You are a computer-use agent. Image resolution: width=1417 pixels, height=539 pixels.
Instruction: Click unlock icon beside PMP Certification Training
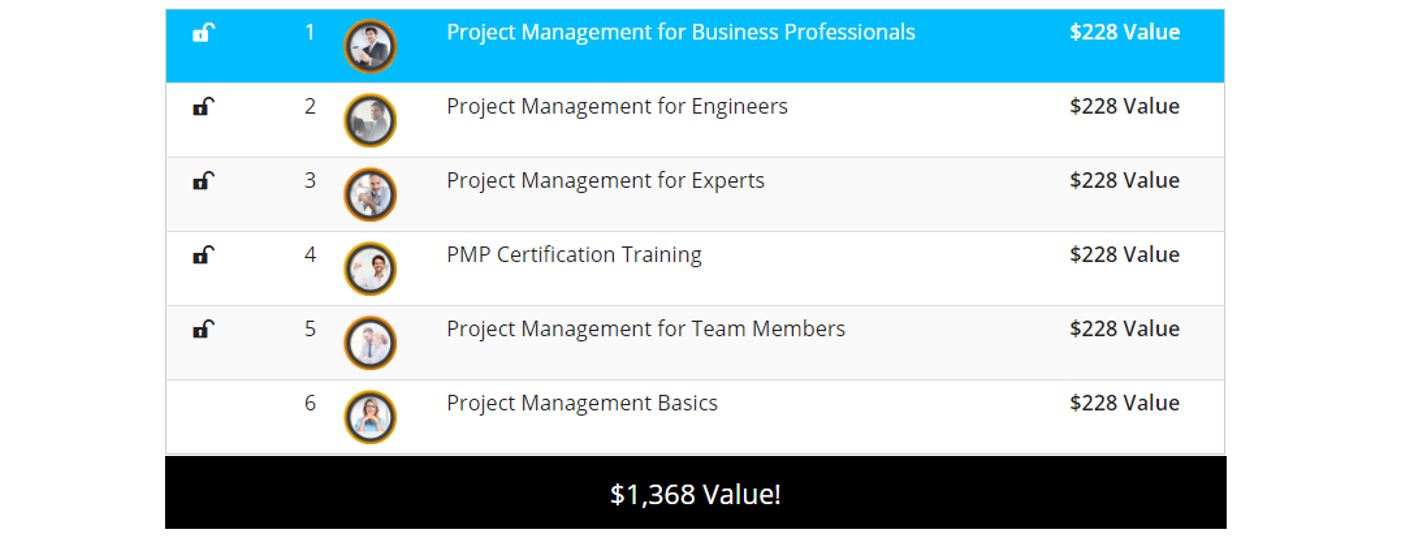click(204, 255)
